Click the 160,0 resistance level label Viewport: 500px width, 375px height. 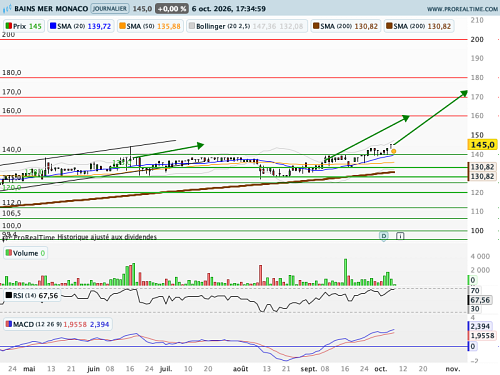click(x=12, y=111)
